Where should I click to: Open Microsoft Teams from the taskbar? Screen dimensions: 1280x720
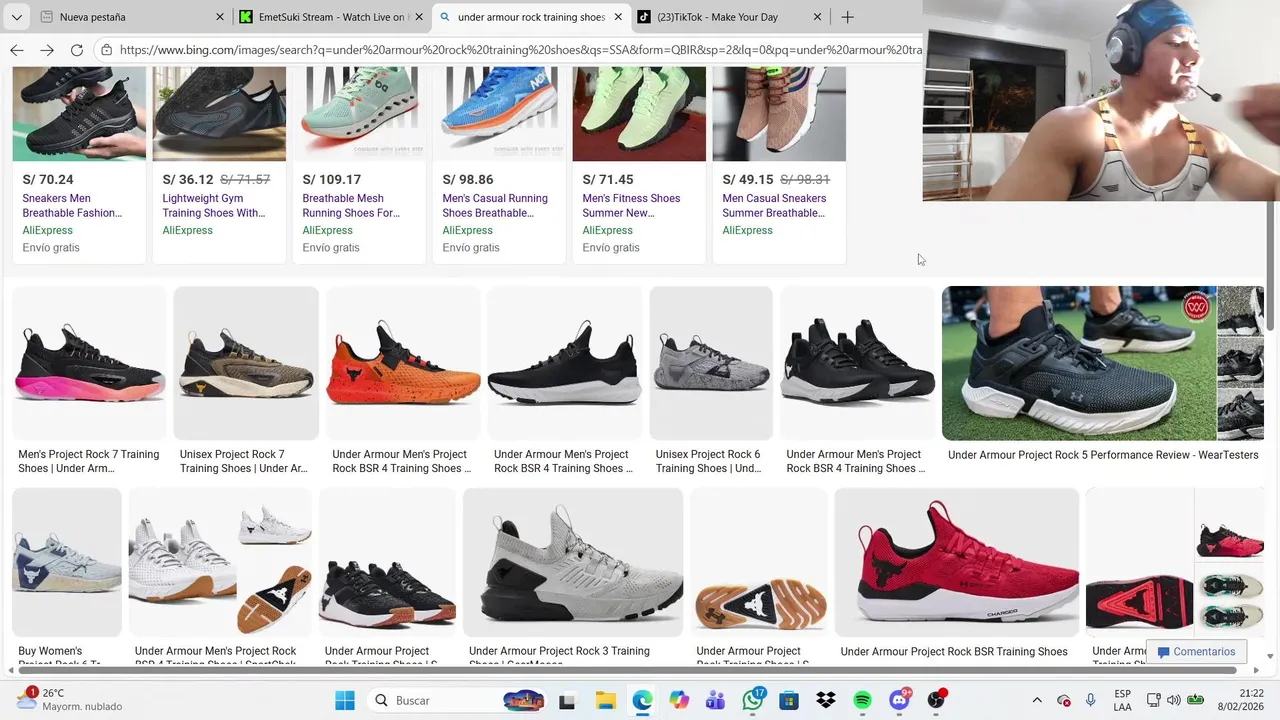[715, 700]
